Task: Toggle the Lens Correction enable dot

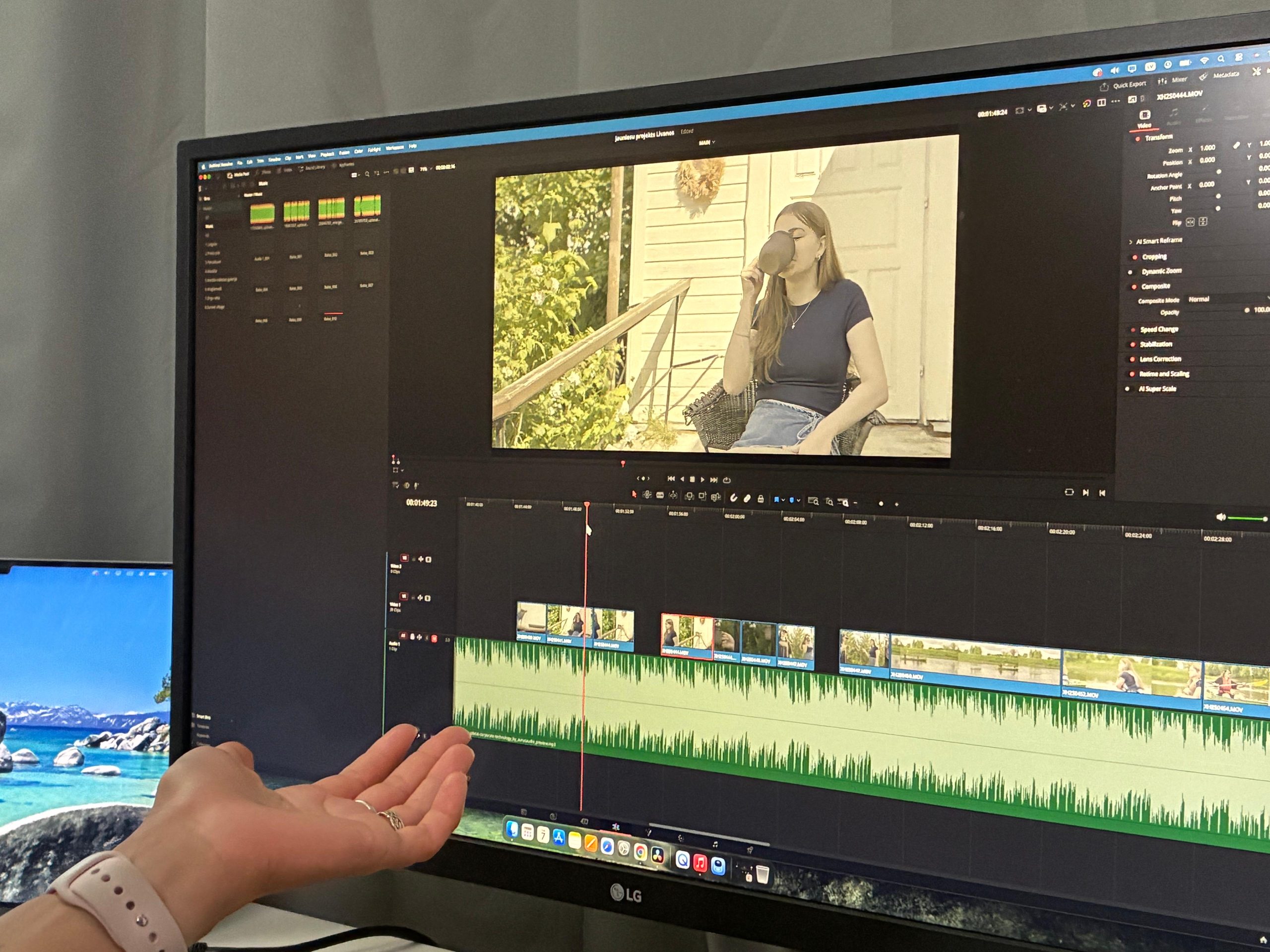Action: coord(1133,359)
